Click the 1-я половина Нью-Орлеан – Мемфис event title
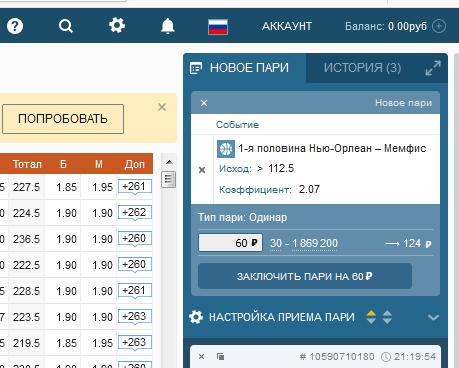Viewport: 459px width, 368px height. [332, 148]
